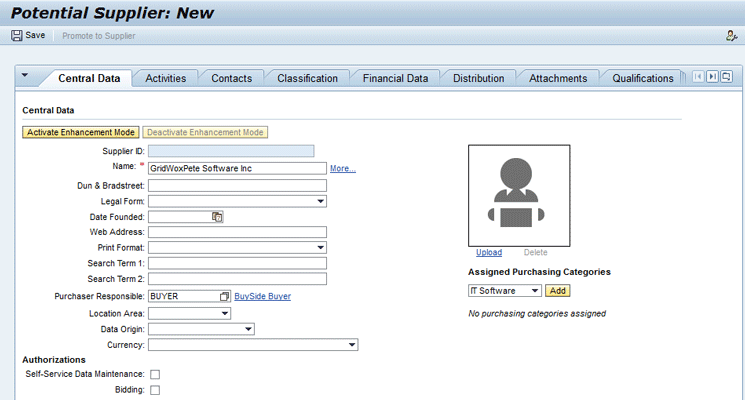This screenshot has height=400, width=745.
Task: Open the tab list overview icon
Action: click(726, 77)
